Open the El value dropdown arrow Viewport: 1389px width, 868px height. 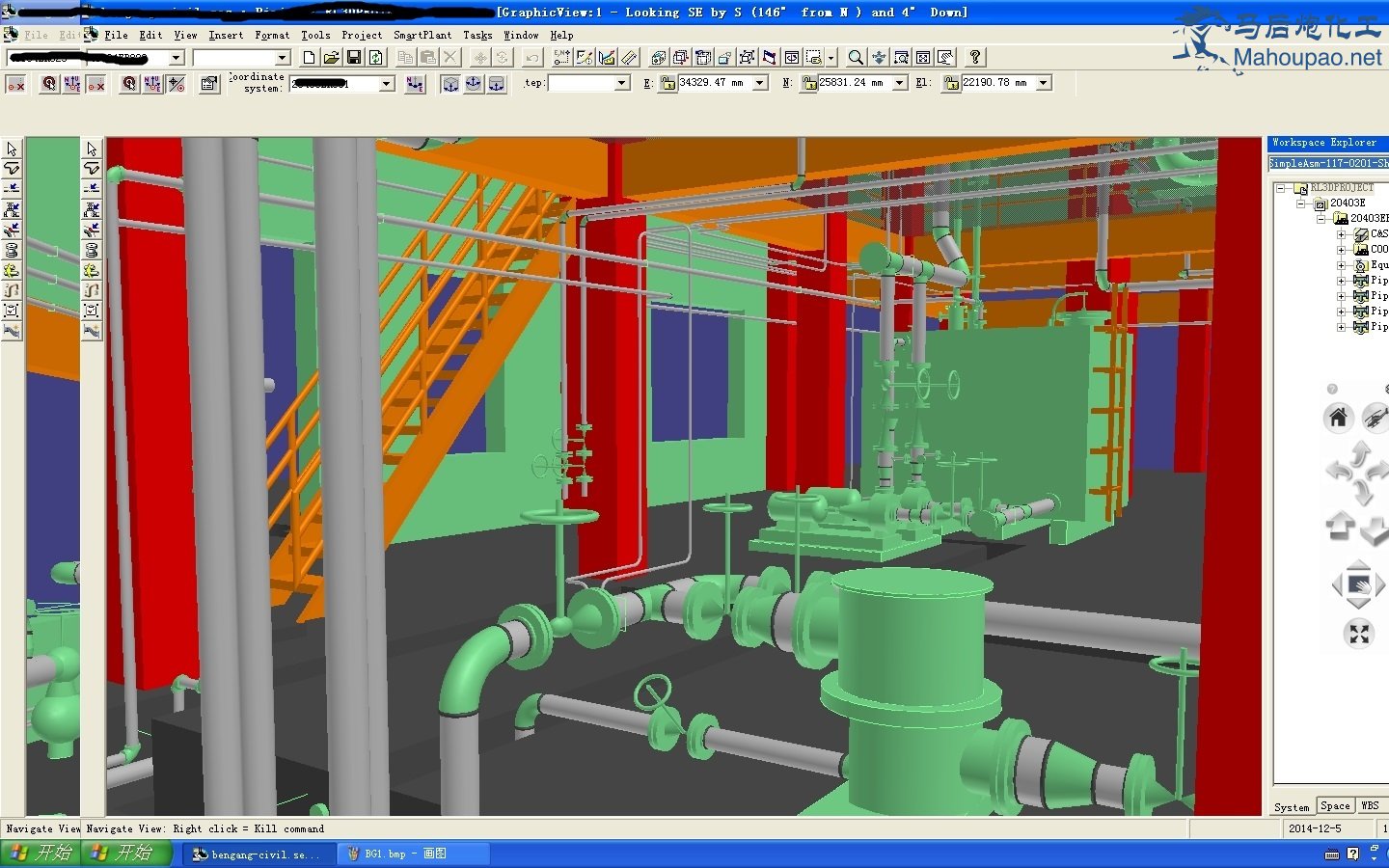point(1043,84)
